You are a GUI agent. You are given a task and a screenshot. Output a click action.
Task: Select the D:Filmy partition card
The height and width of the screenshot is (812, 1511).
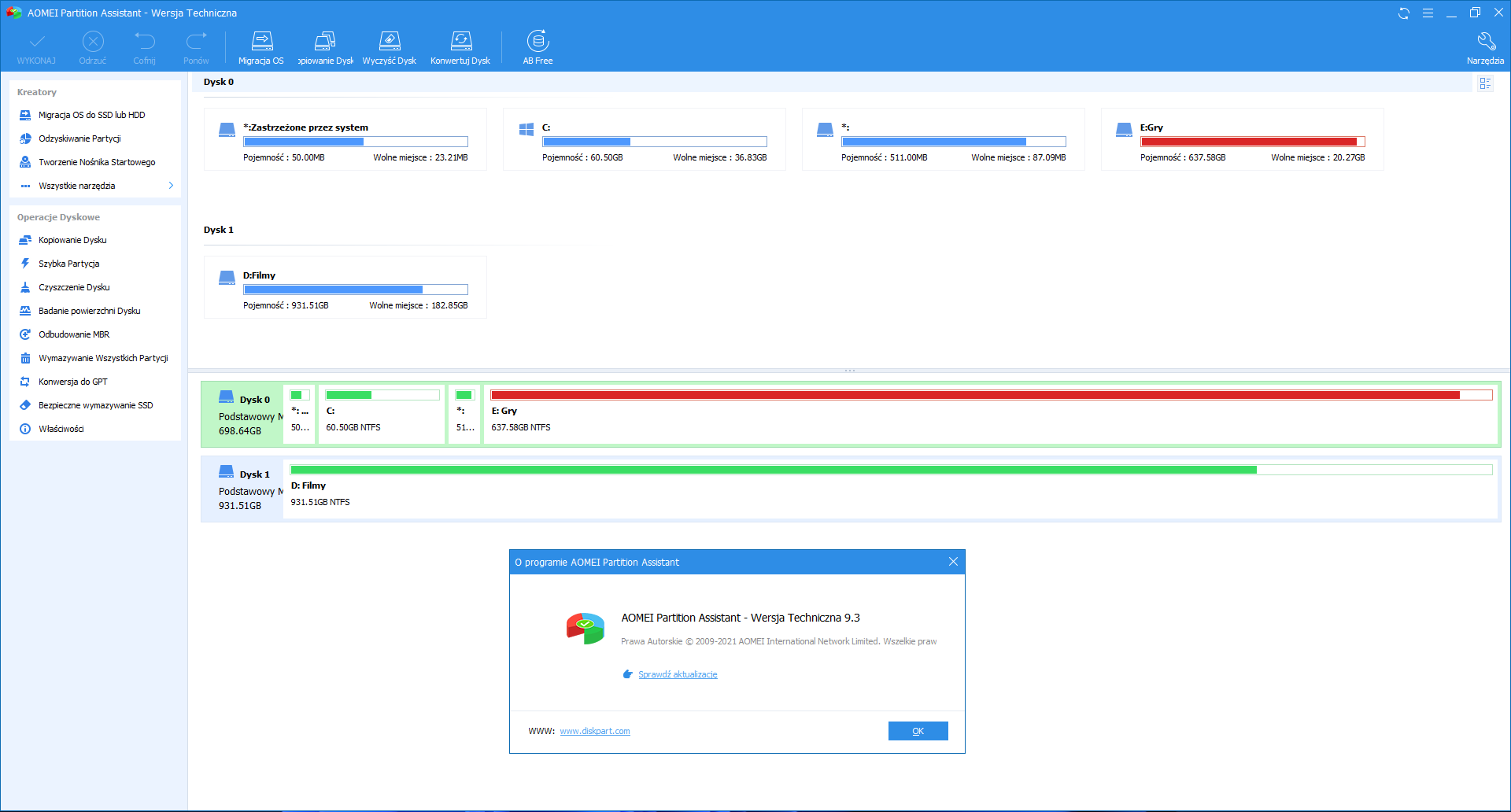pos(345,287)
